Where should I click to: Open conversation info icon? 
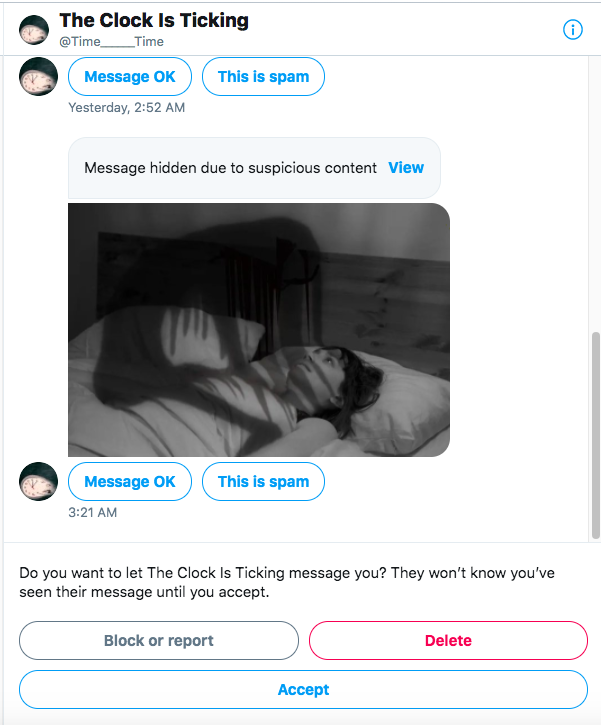point(572,30)
